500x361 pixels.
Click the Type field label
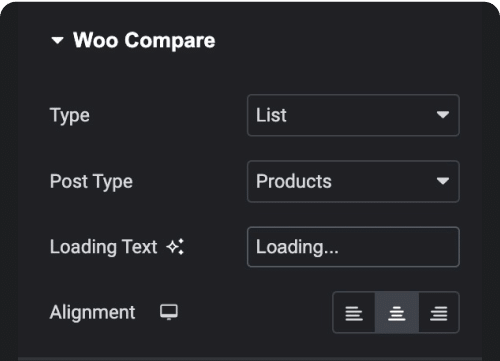(70, 116)
